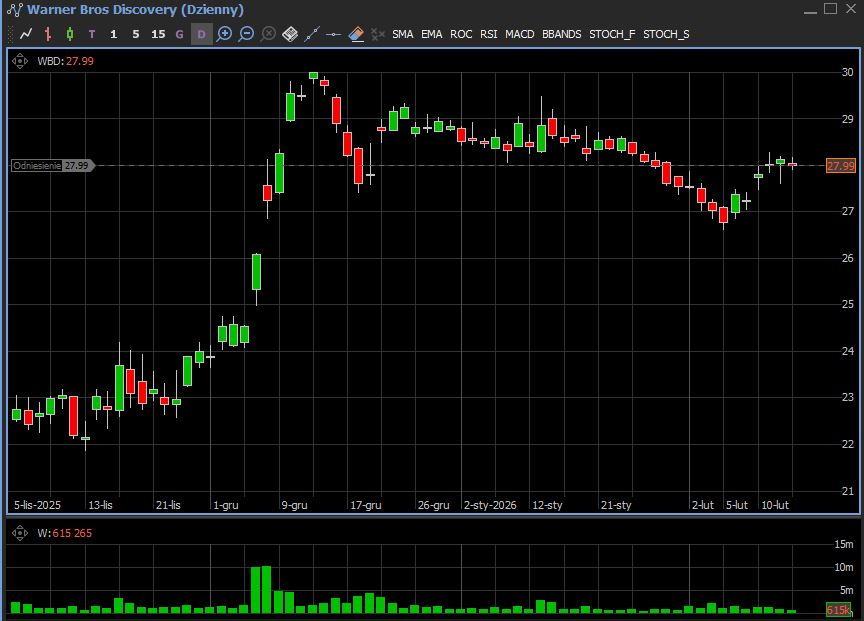Switch to the 1-minute interval
This screenshot has height=621, width=864.
(x=114, y=34)
